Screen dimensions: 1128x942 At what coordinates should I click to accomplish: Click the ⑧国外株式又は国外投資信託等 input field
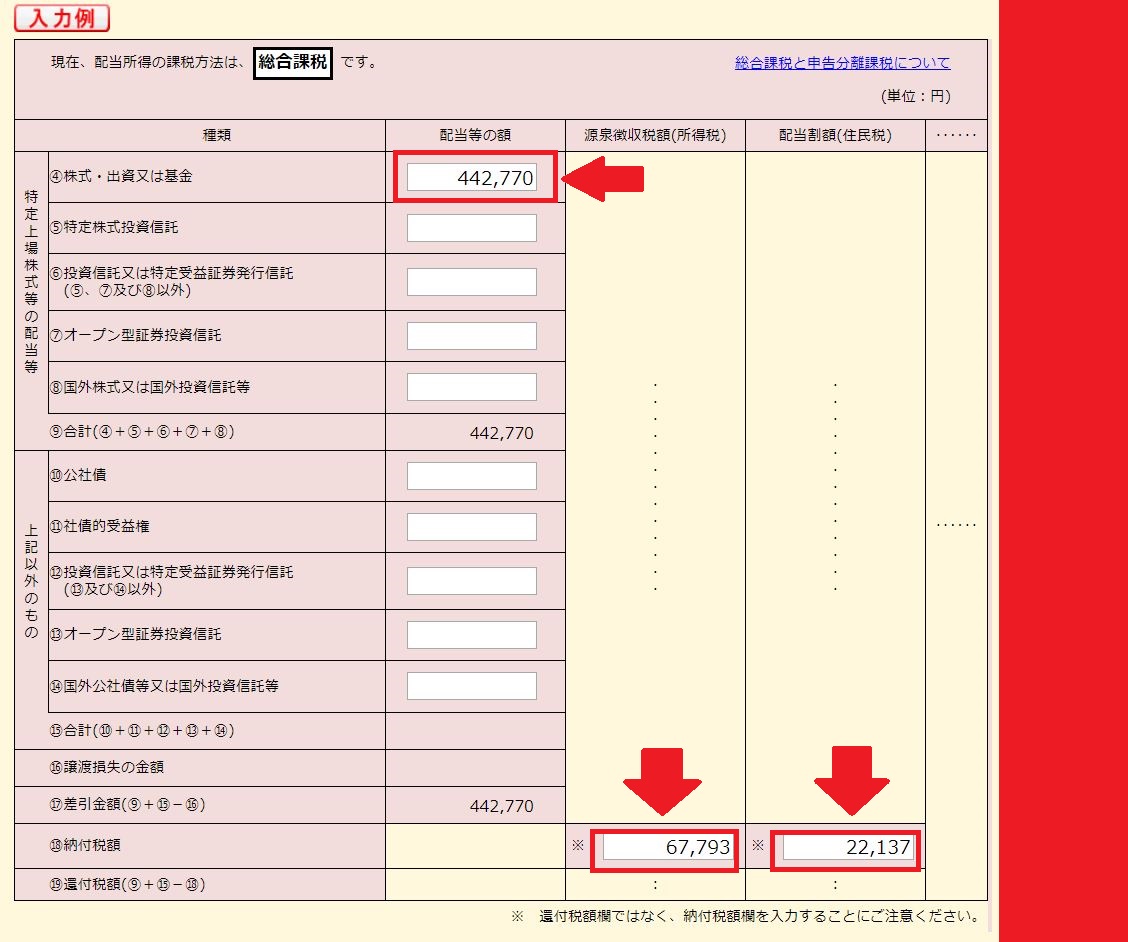click(x=472, y=387)
